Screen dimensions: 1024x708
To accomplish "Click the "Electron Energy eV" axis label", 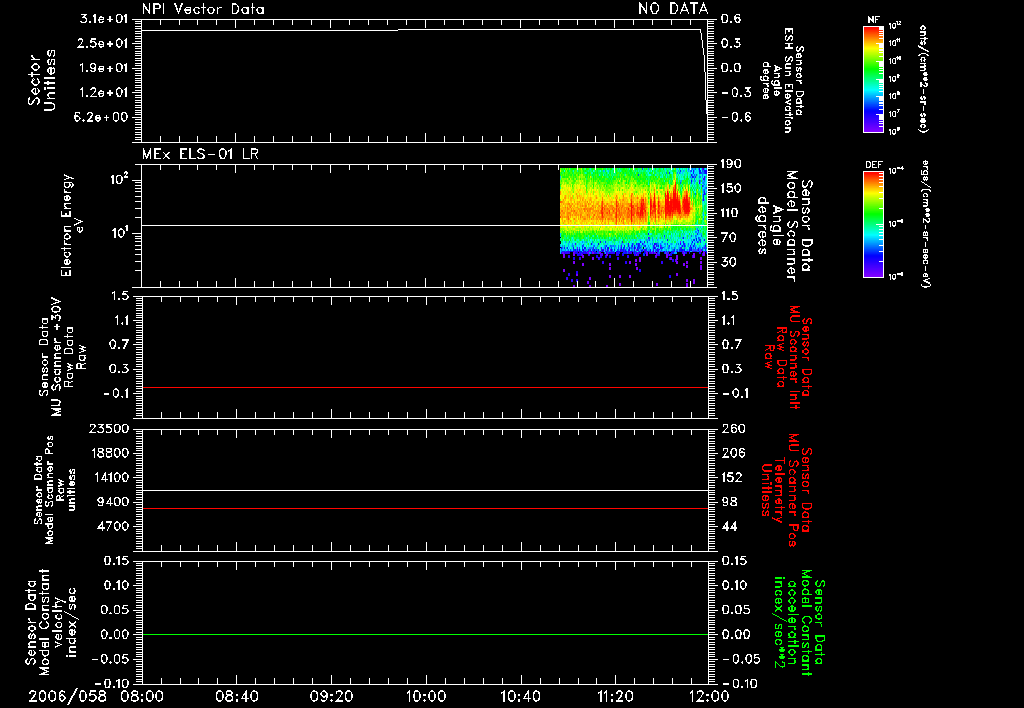I will point(73,225).
